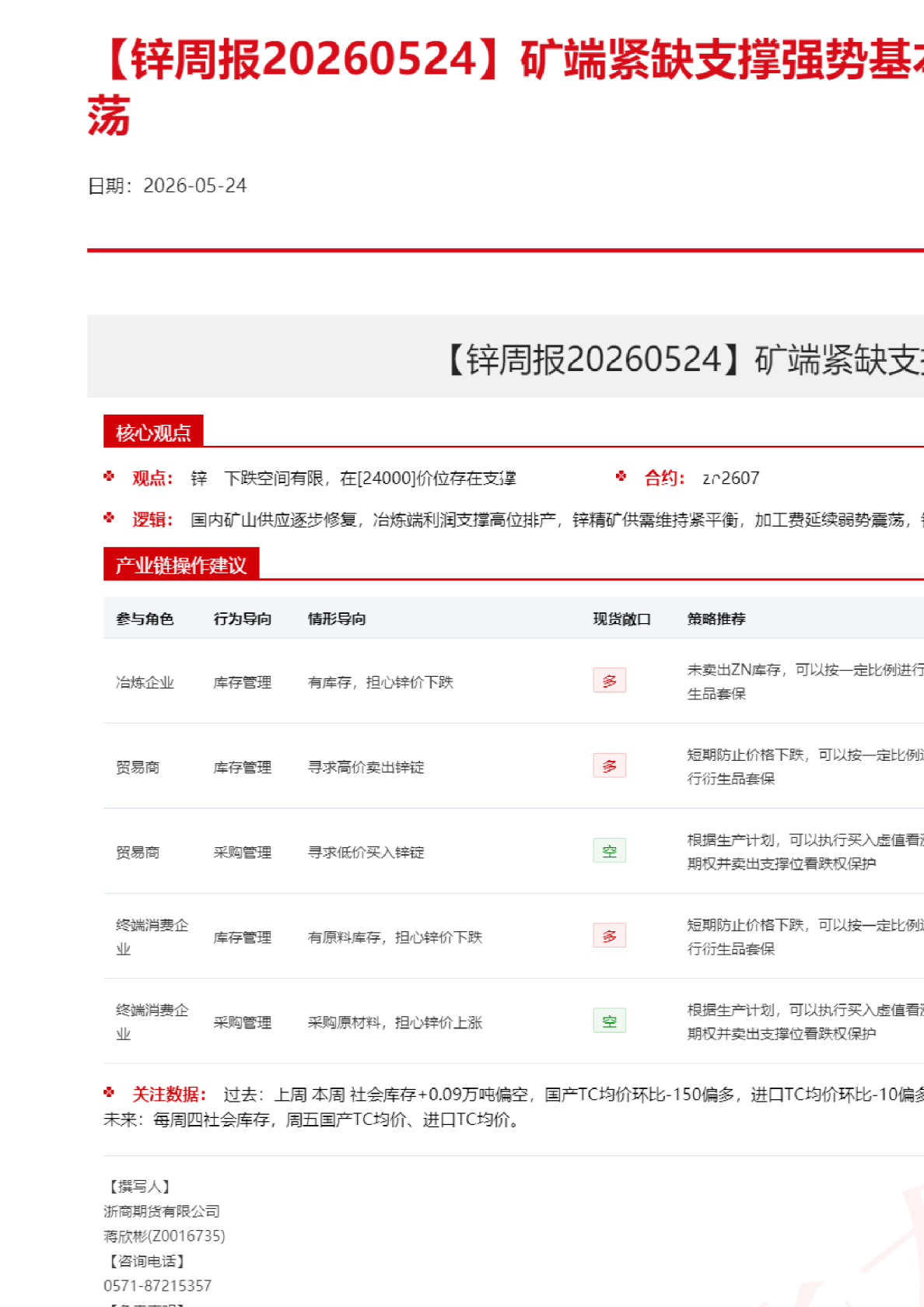The image size is (924, 1307).
Task: Click the 冶炼企业 row cell
Action: click(x=145, y=682)
